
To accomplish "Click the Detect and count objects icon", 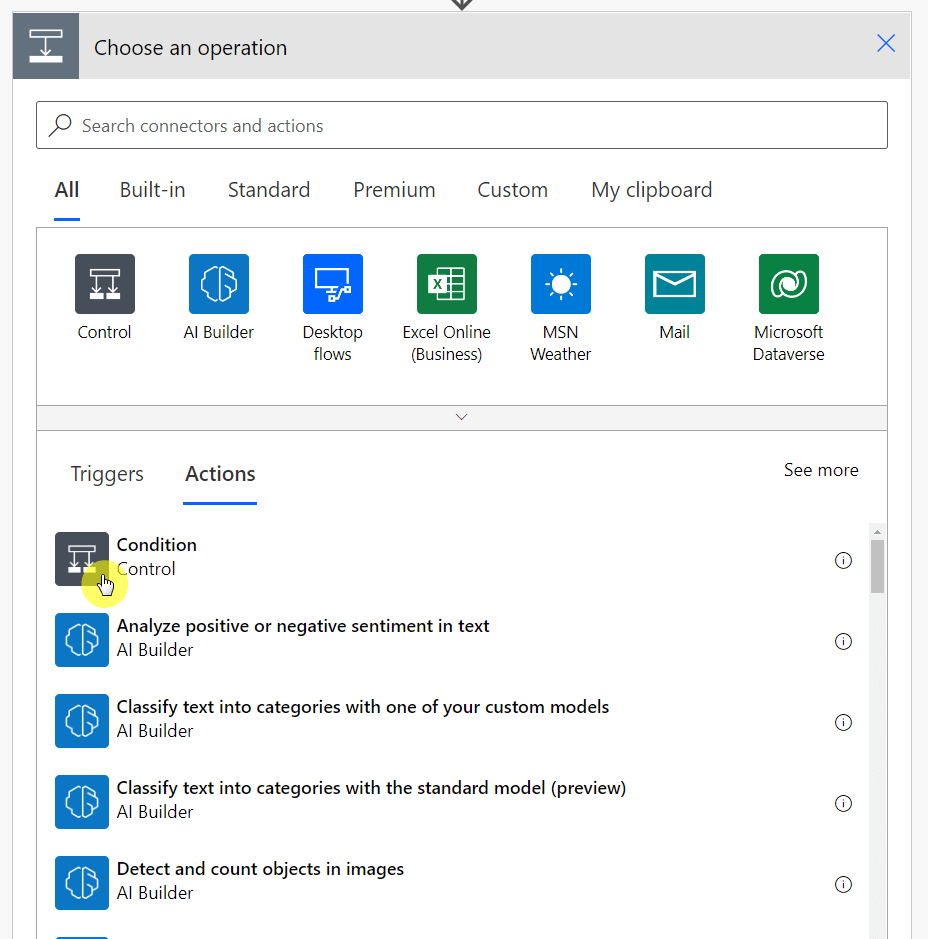I will pyautogui.click(x=82, y=883).
